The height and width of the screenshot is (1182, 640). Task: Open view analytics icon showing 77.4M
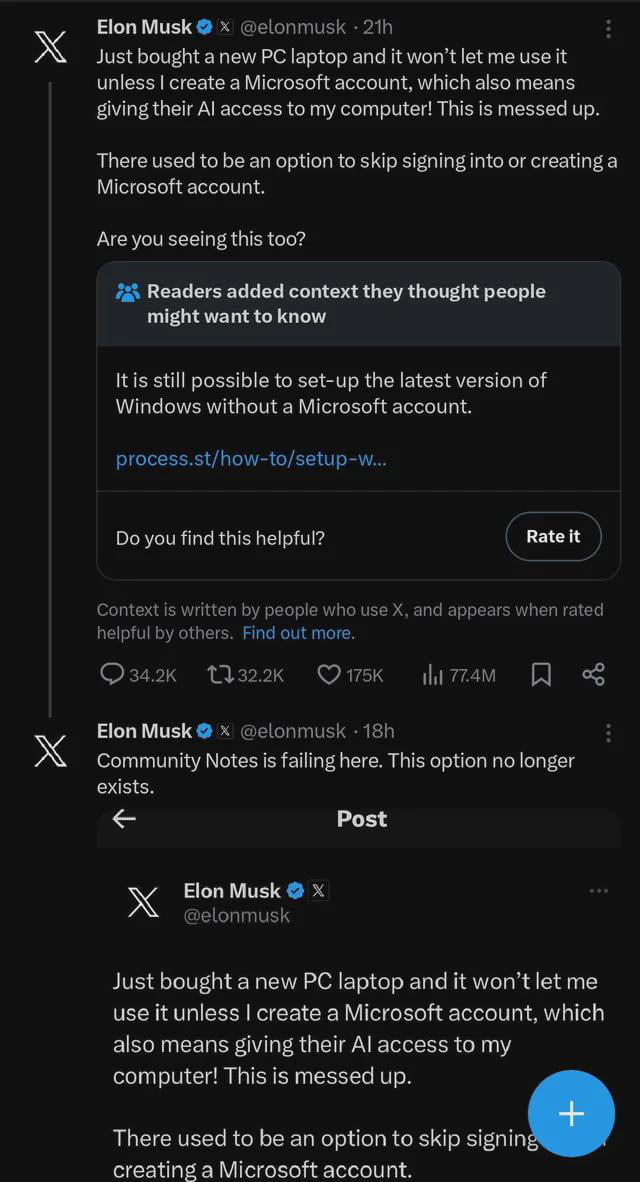(432, 675)
